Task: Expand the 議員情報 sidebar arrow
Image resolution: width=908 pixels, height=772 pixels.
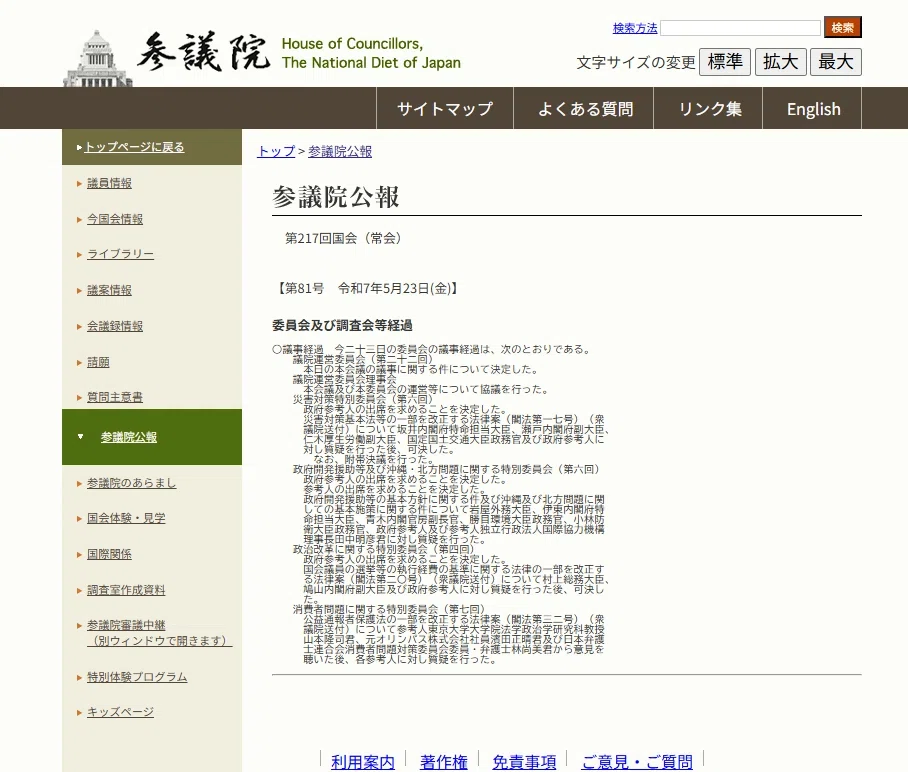Action: point(79,184)
